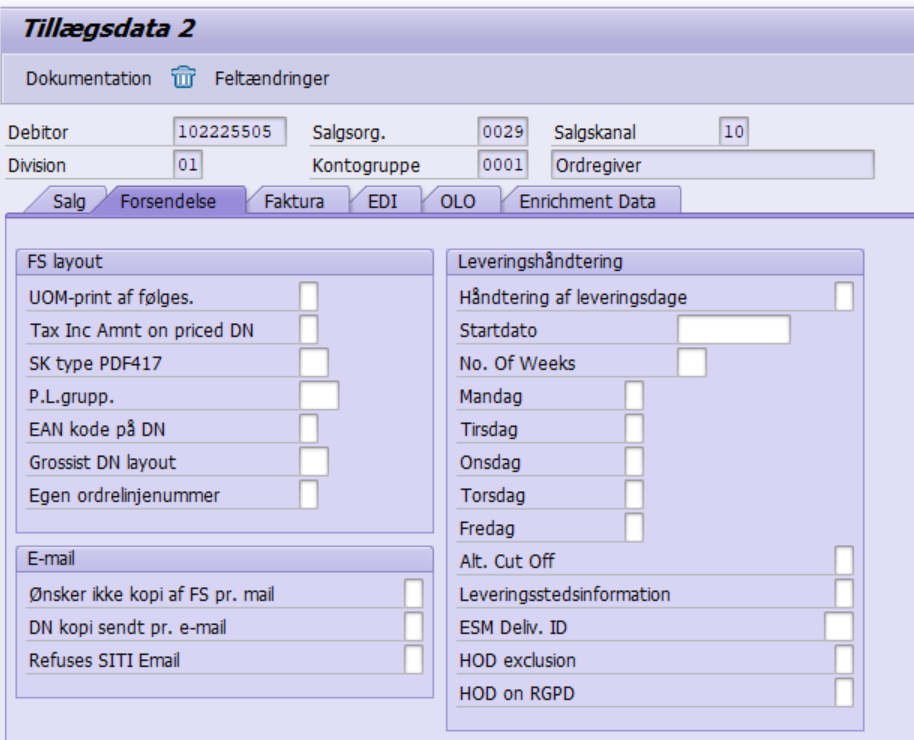Switch to the OLO tab
914x740 pixels.
[x=457, y=201]
